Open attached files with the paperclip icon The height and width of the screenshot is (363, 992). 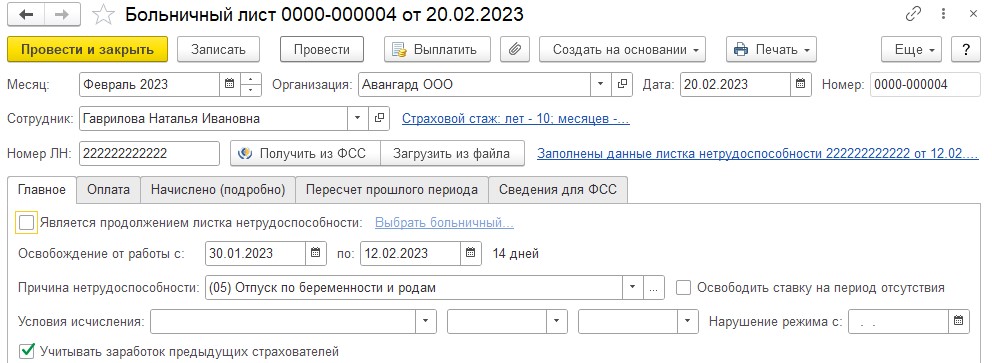coord(514,49)
